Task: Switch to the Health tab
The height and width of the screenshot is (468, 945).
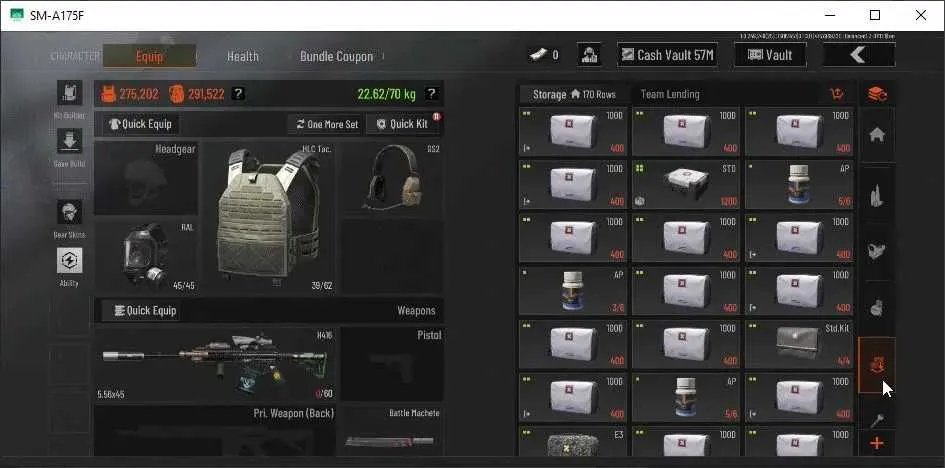Action: coord(243,57)
